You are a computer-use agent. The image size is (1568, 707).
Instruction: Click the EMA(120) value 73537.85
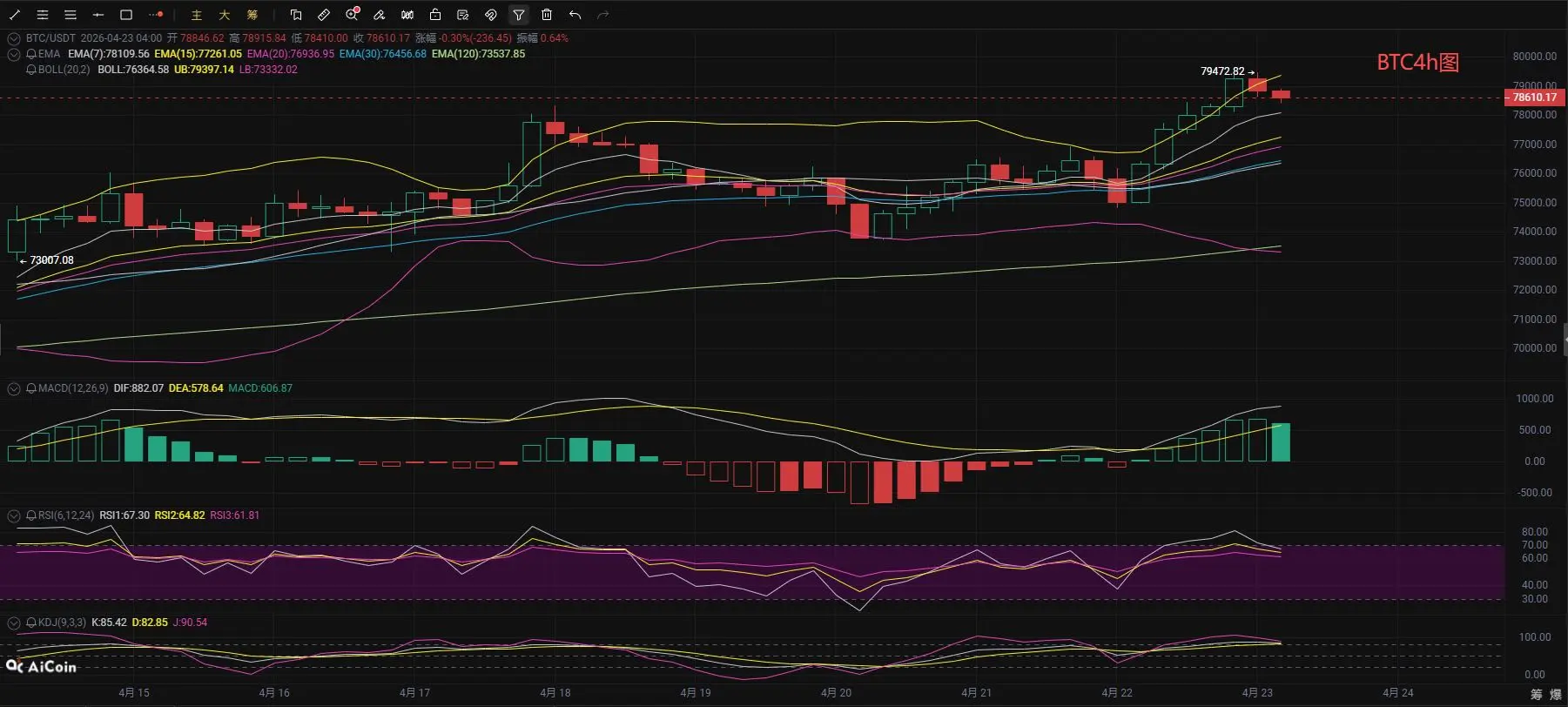point(479,54)
